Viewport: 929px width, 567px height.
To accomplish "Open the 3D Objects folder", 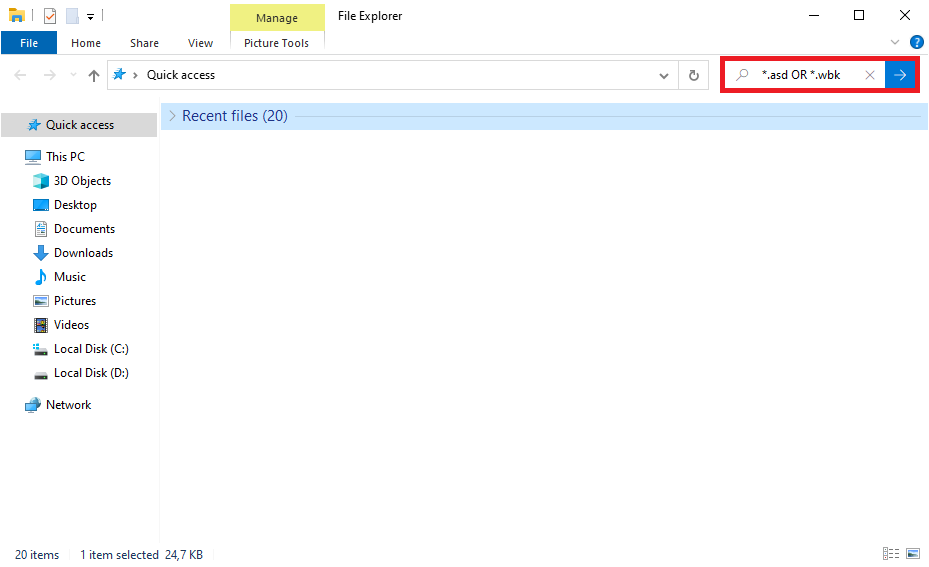I will click(82, 181).
